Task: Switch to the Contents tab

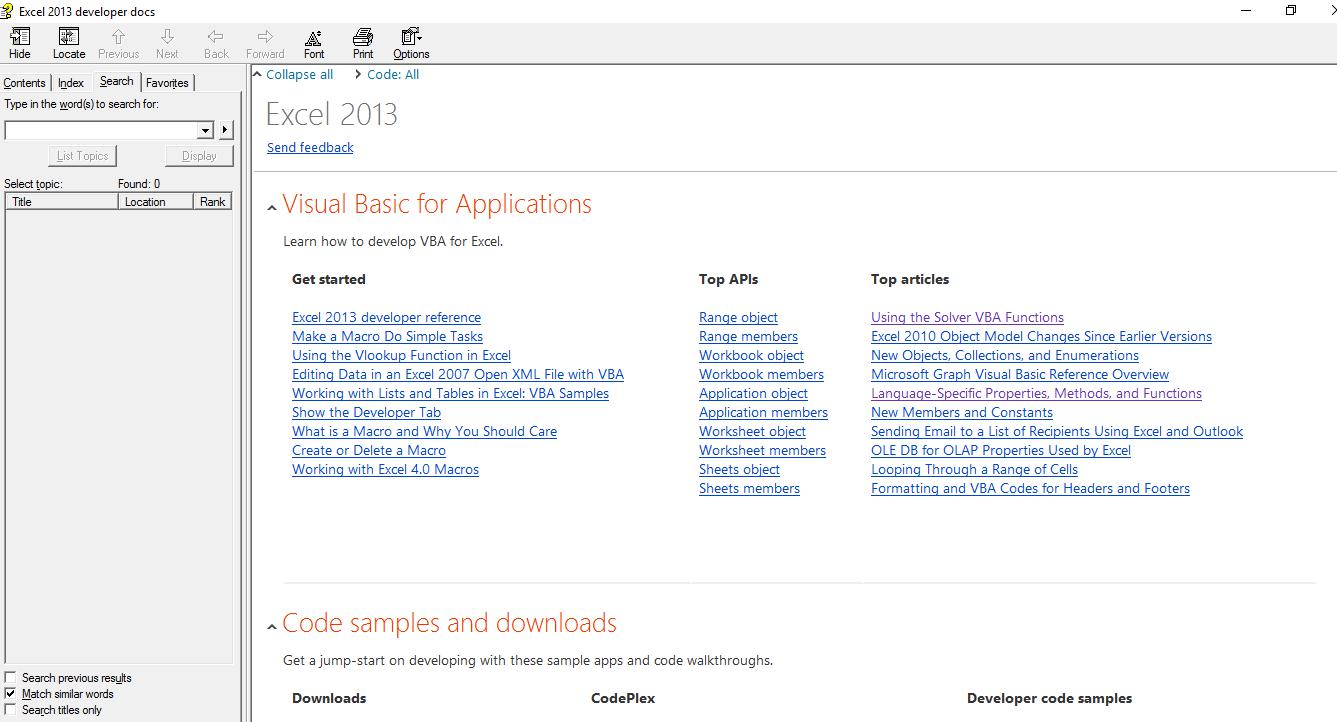Action: point(25,83)
